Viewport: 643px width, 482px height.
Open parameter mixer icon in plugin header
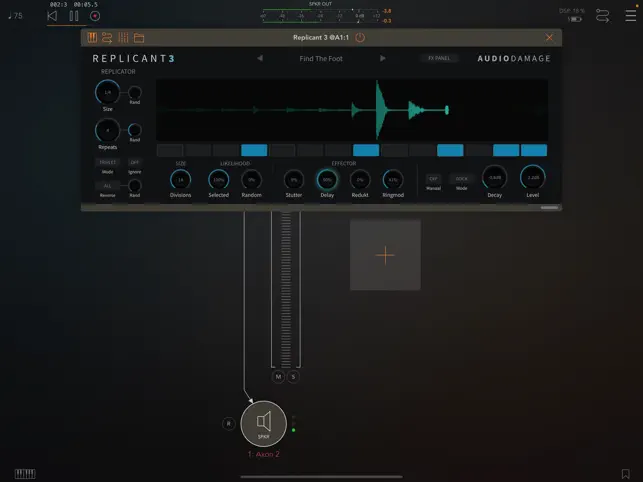(123, 38)
